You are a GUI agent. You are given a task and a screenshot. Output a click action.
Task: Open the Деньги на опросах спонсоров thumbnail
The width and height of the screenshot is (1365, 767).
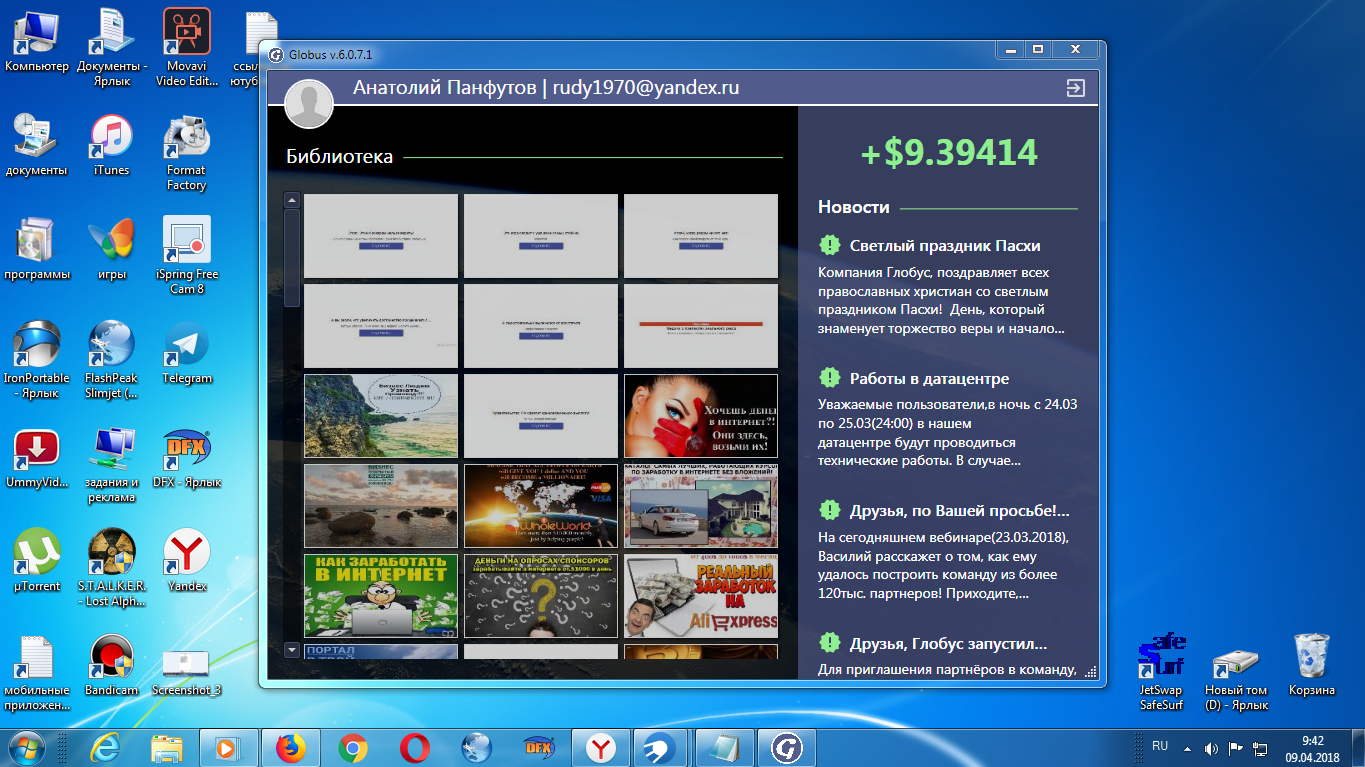coord(540,596)
